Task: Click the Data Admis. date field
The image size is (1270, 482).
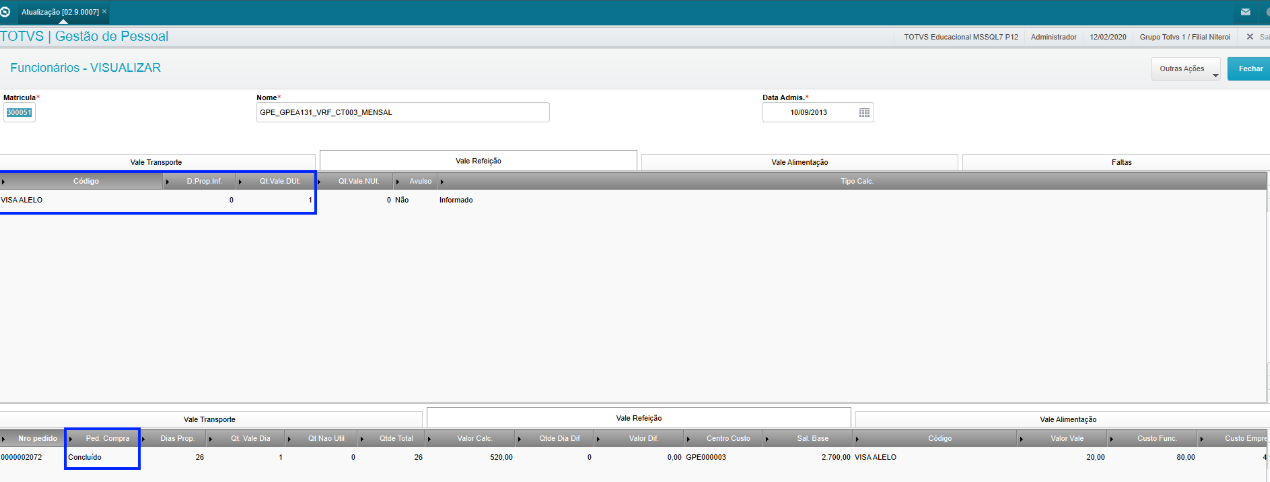Action: (x=809, y=112)
